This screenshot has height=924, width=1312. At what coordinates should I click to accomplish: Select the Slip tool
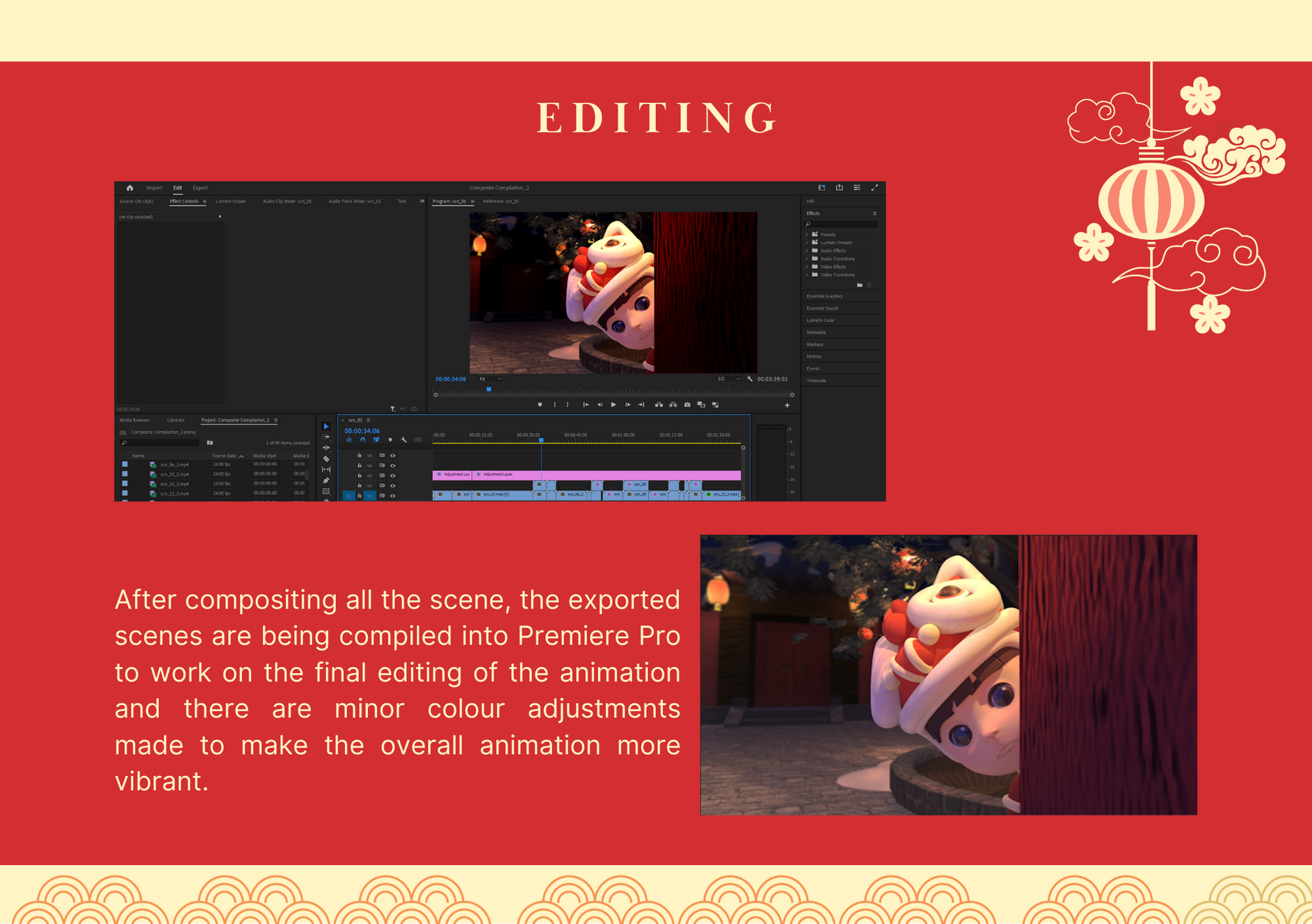coord(326,470)
